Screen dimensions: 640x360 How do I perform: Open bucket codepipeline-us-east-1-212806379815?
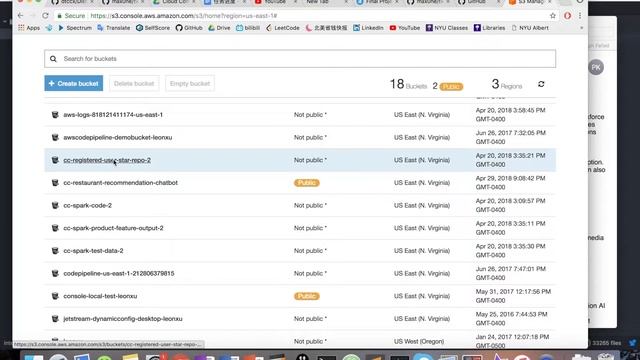pyautogui.click(x=119, y=273)
